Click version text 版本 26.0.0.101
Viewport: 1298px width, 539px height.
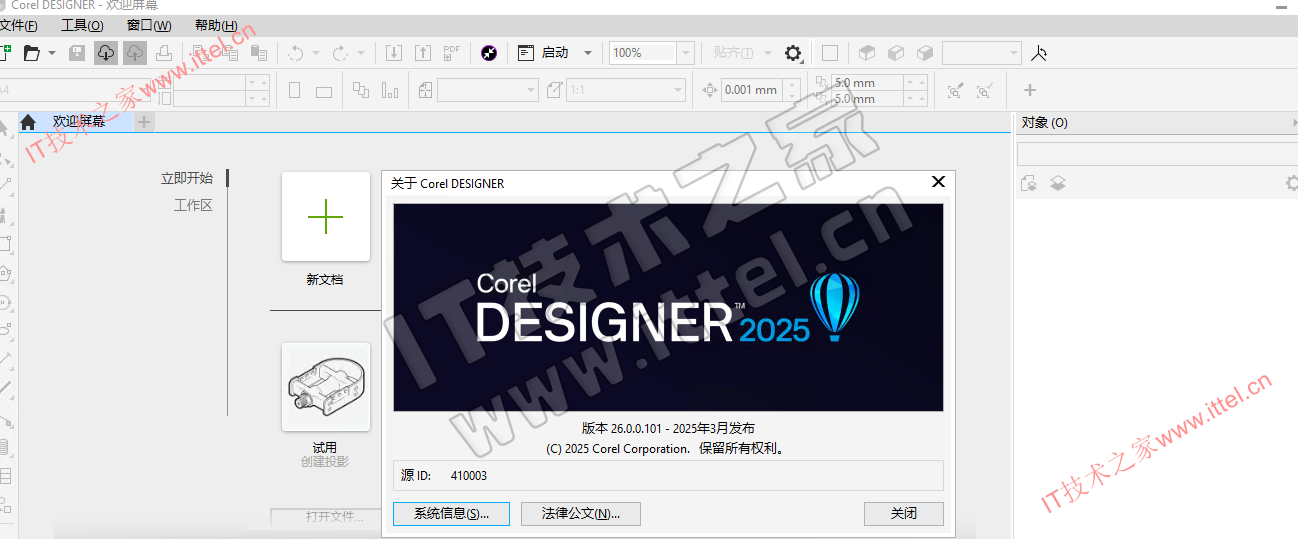pyautogui.click(x=623, y=428)
